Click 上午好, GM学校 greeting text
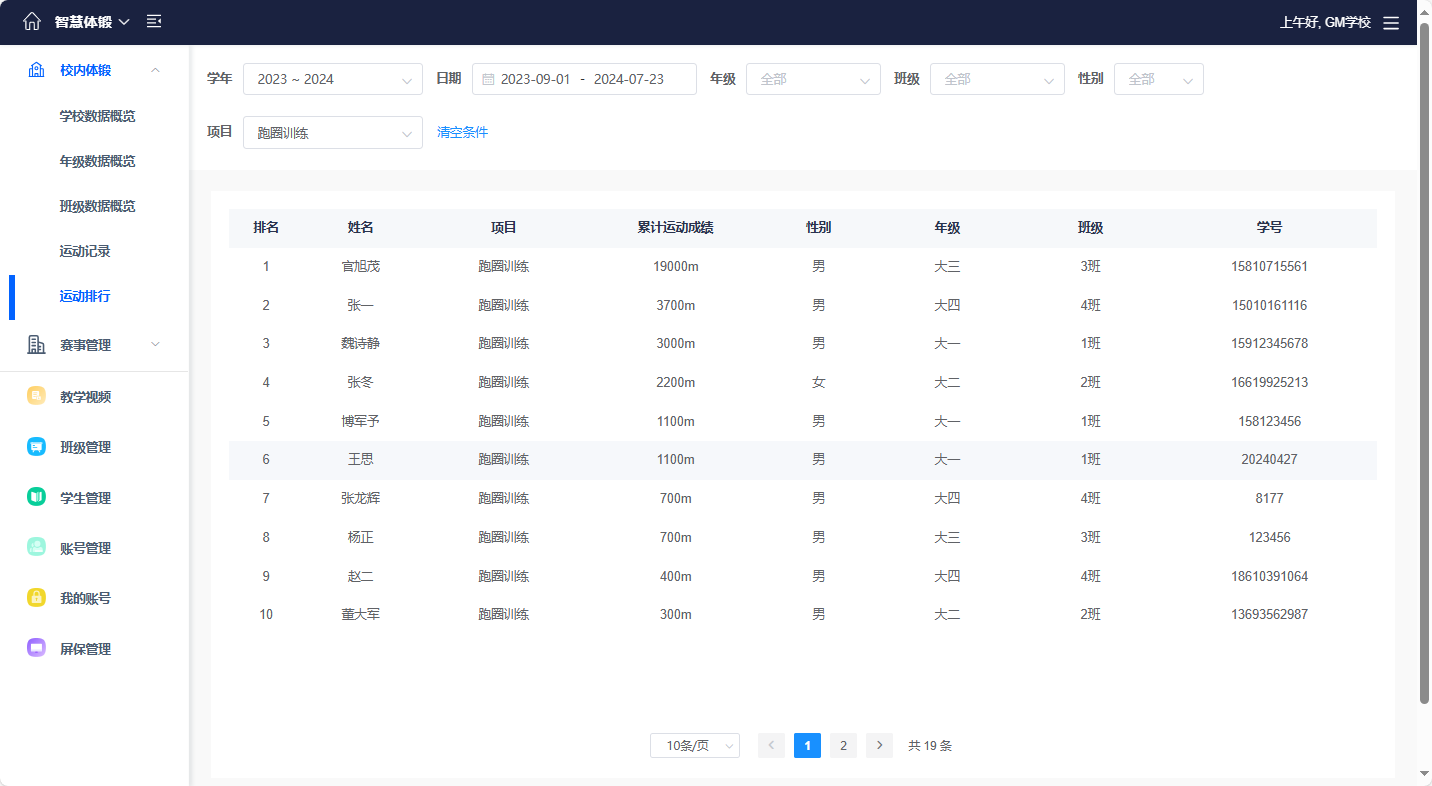The width and height of the screenshot is (1432, 786). [x=1325, y=22]
